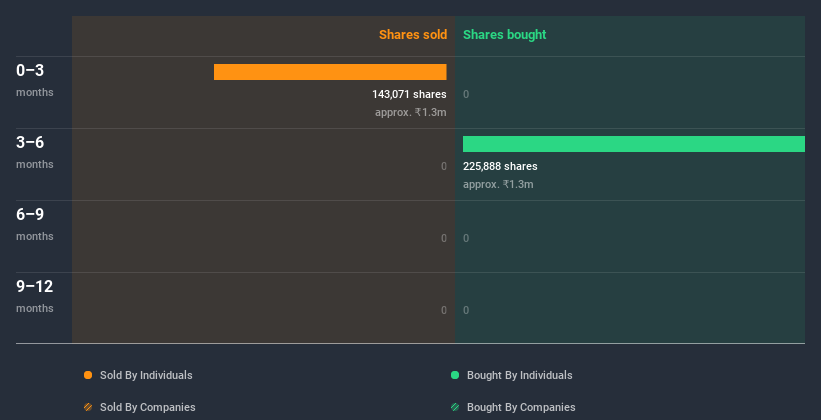Click the Bought By Individuals legend label
821x420 pixels.
pos(519,375)
